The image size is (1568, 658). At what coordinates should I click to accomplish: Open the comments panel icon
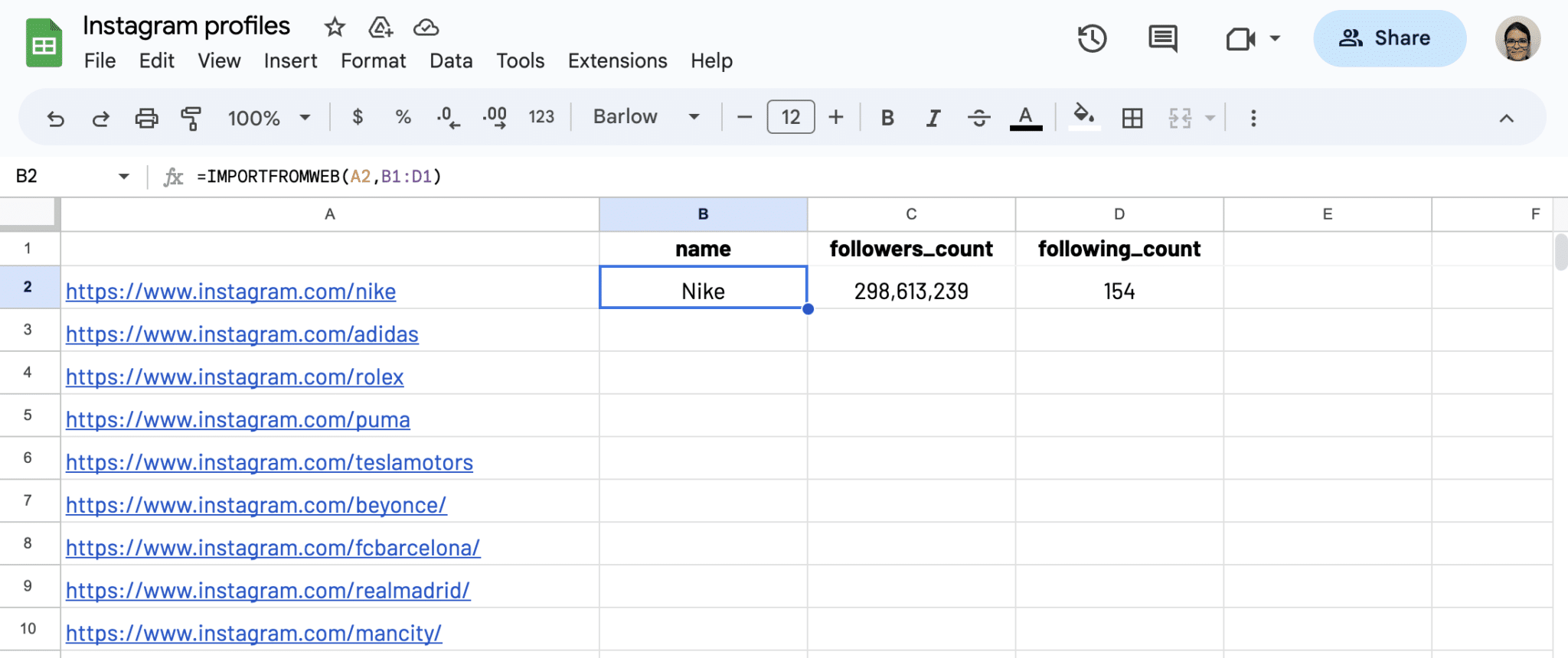1163,38
